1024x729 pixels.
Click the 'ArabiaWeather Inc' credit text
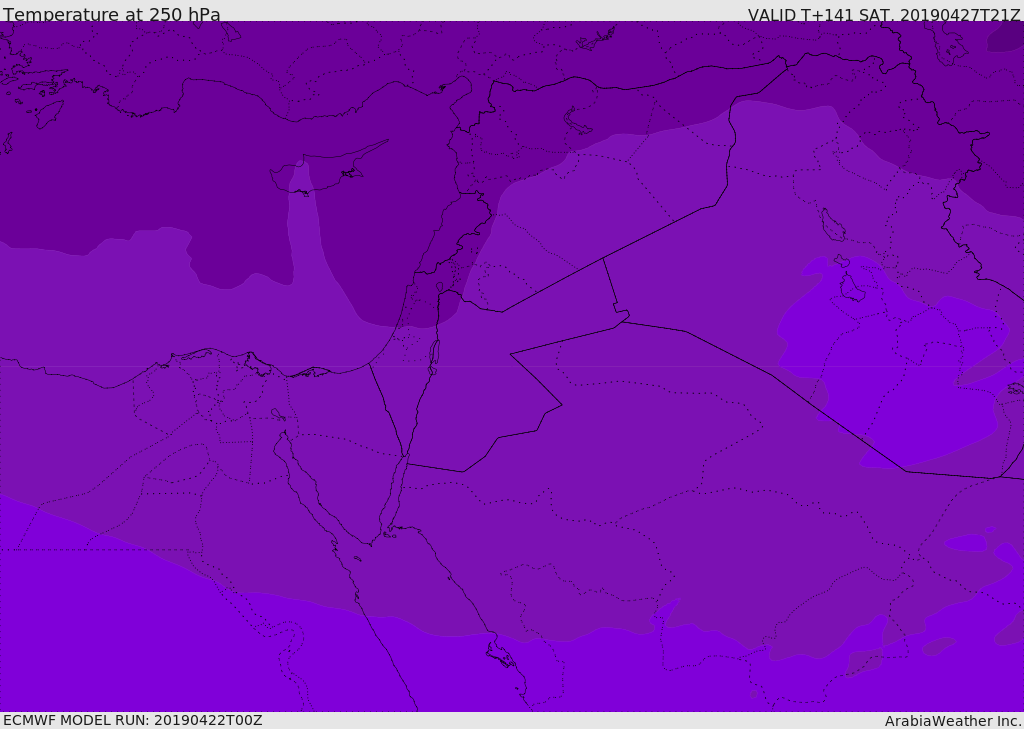point(951,721)
